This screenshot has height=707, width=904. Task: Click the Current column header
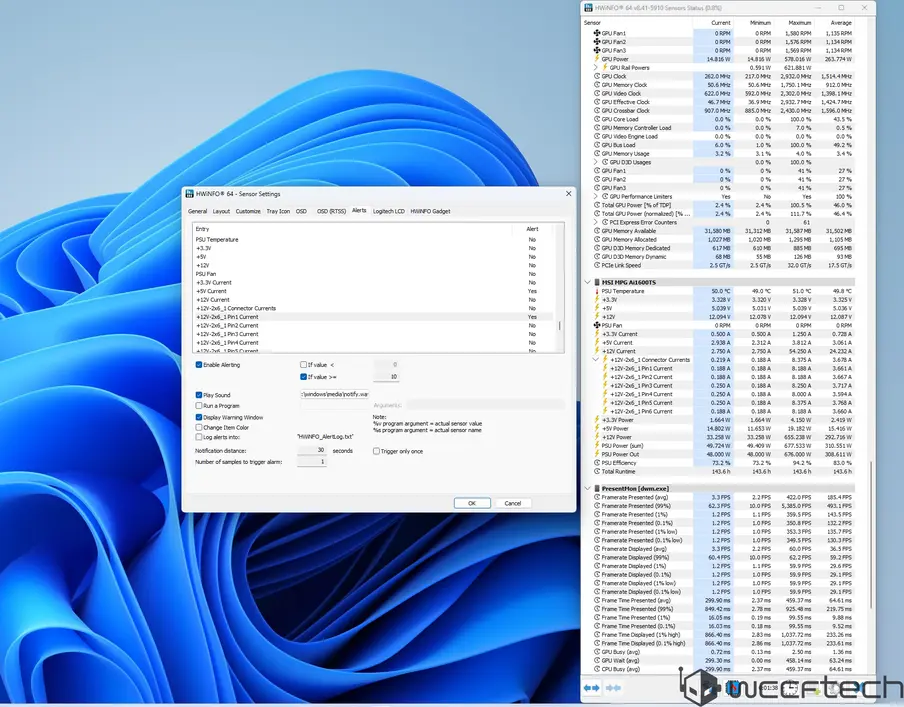pos(721,23)
